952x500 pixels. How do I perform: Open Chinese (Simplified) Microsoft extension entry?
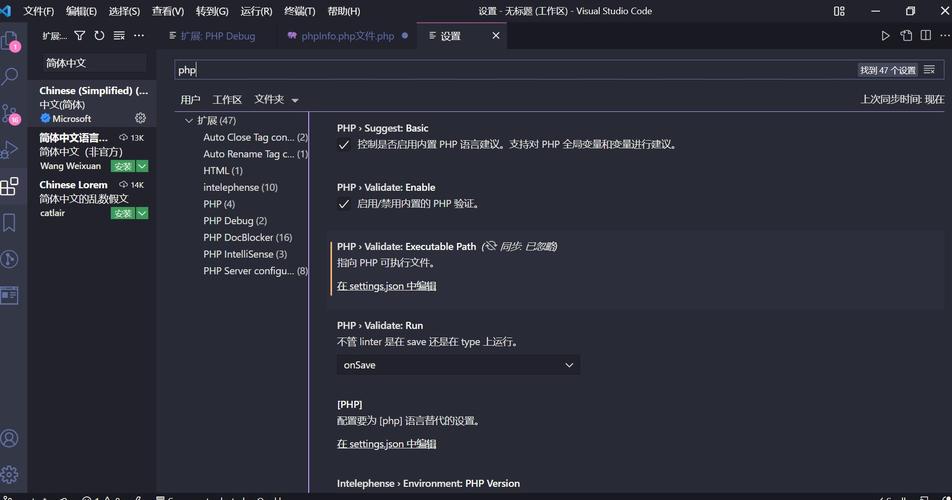(93, 104)
